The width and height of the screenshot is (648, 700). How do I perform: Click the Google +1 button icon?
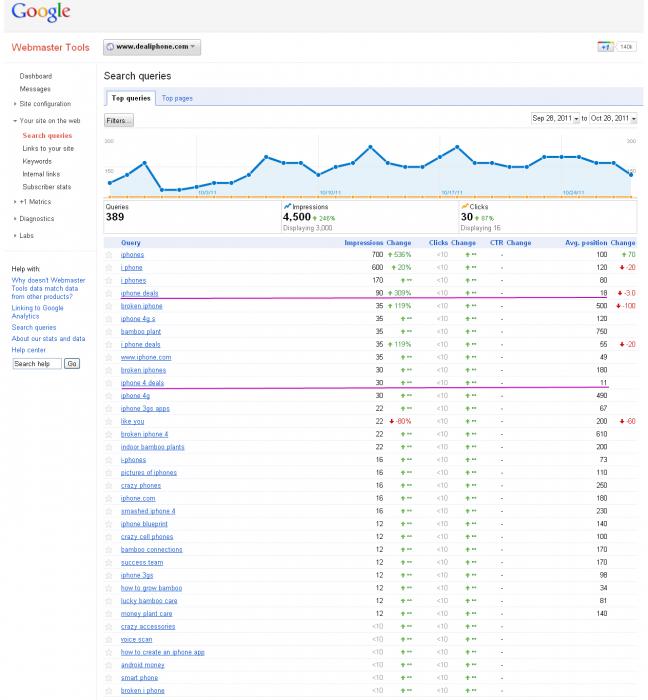pyautogui.click(x=605, y=46)
